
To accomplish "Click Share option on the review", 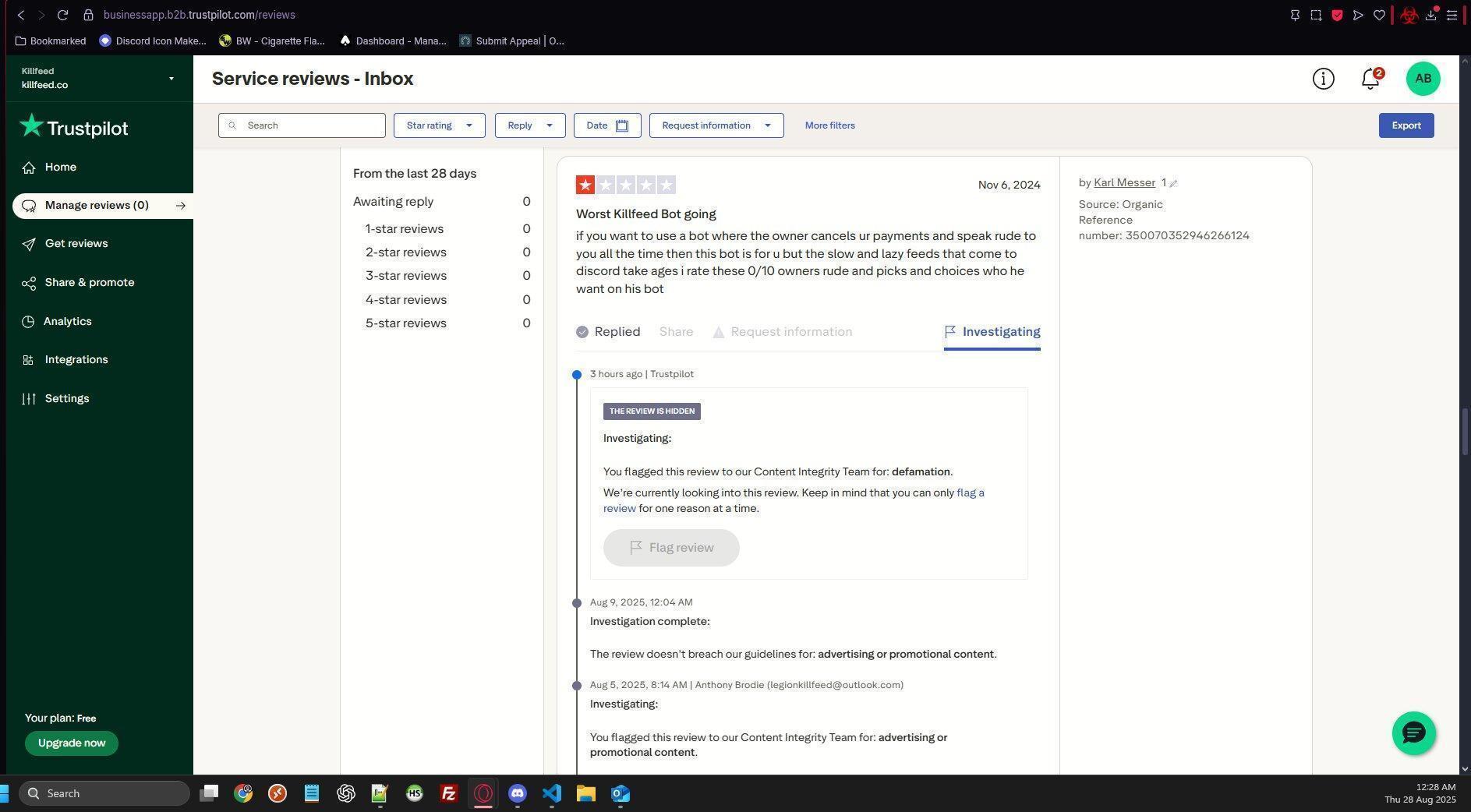I will coord(676,332).
